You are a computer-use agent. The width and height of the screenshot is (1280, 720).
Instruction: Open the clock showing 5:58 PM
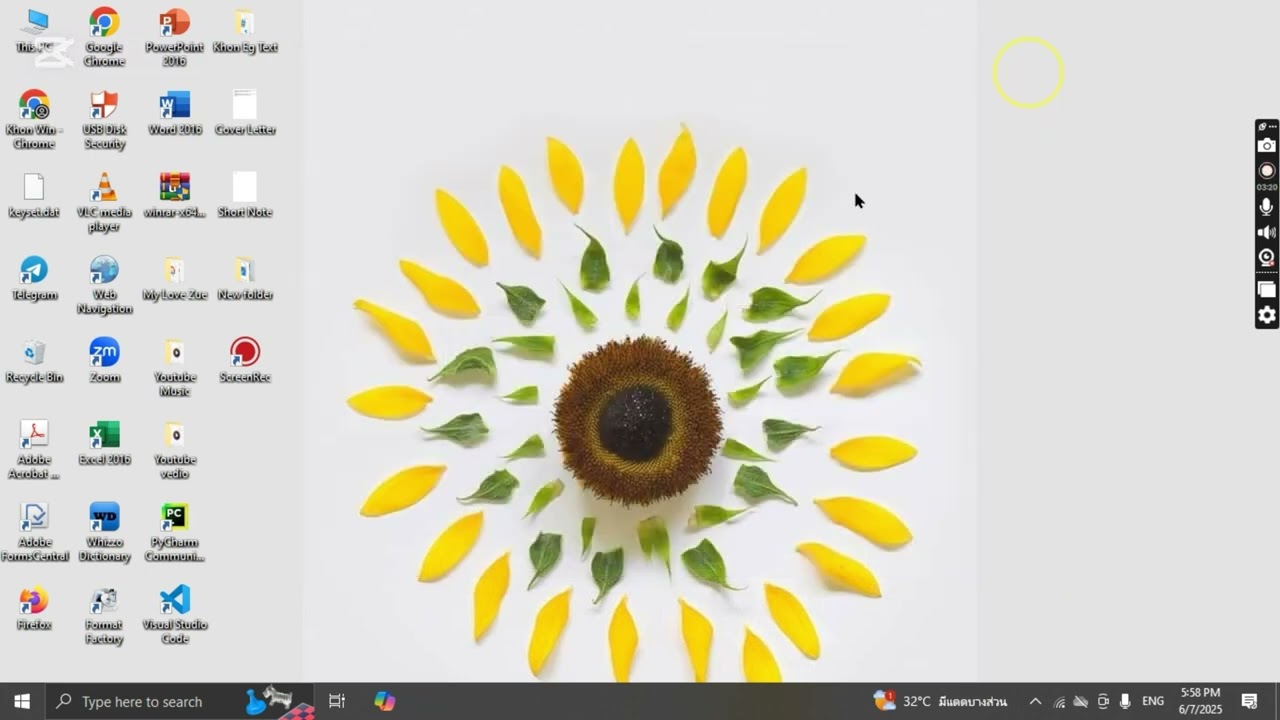tap(1200, 701)
